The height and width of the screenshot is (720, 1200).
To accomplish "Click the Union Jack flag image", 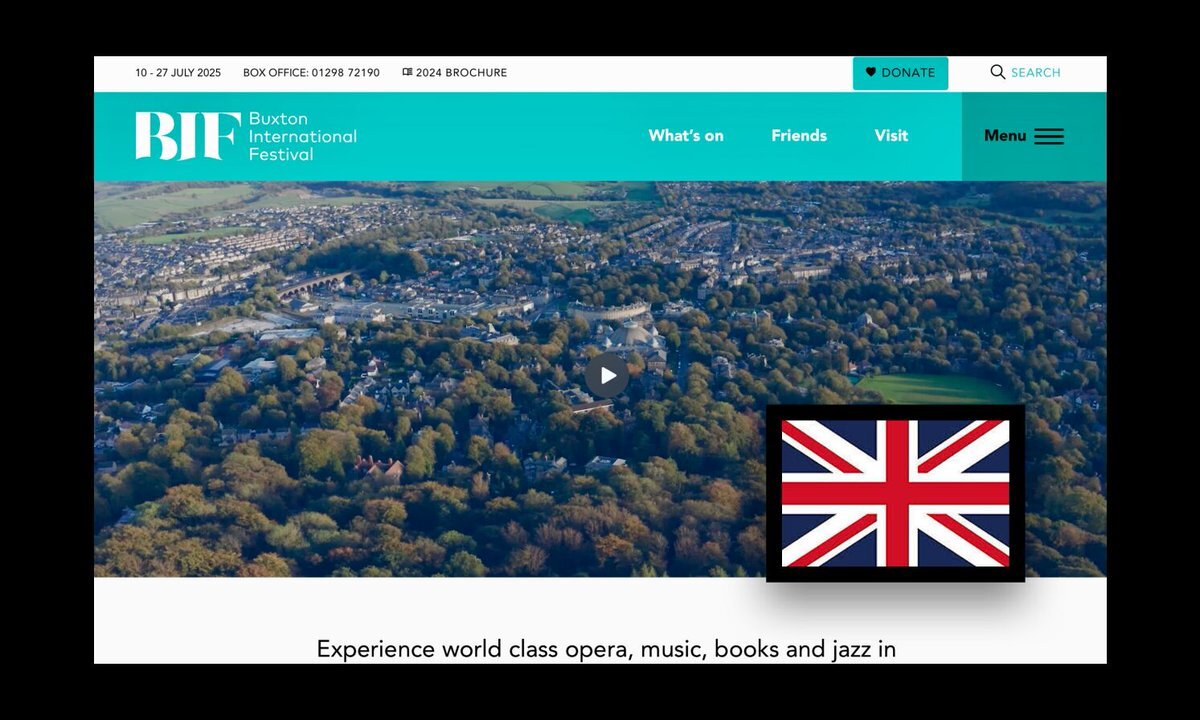I will coord(895,493).
